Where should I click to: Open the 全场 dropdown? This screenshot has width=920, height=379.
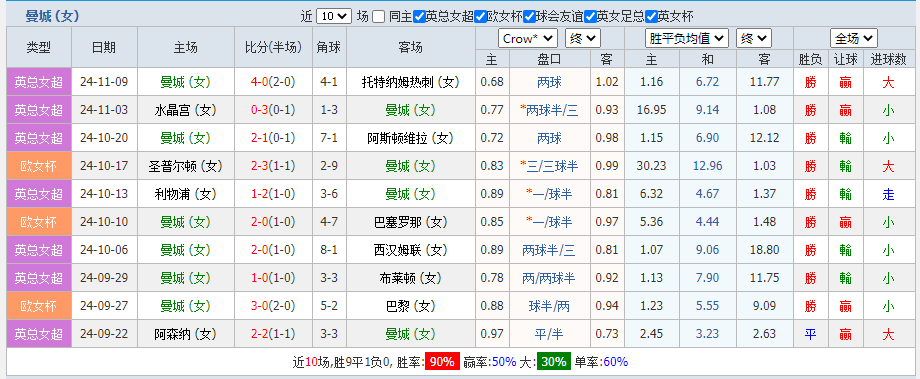point(854,39)
